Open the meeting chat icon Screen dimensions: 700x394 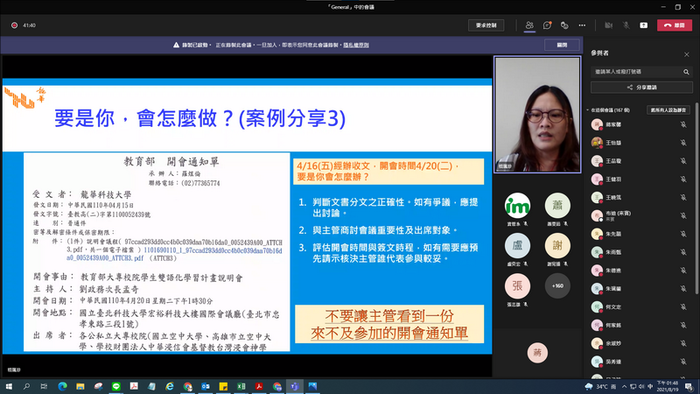click(547, 25)
